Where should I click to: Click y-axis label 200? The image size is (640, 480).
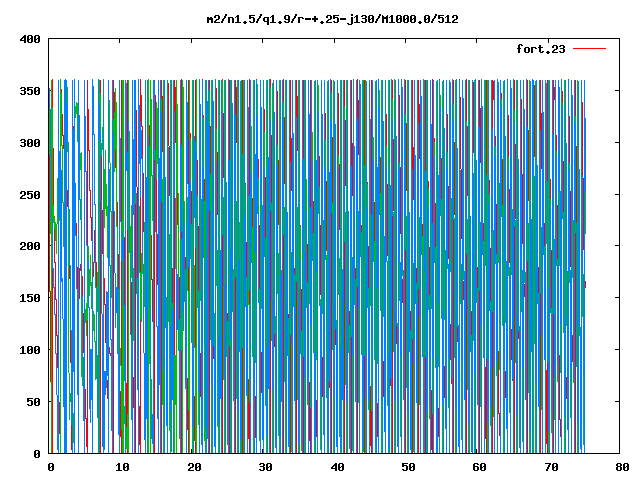pyautogui.click(x=30, y=246)
